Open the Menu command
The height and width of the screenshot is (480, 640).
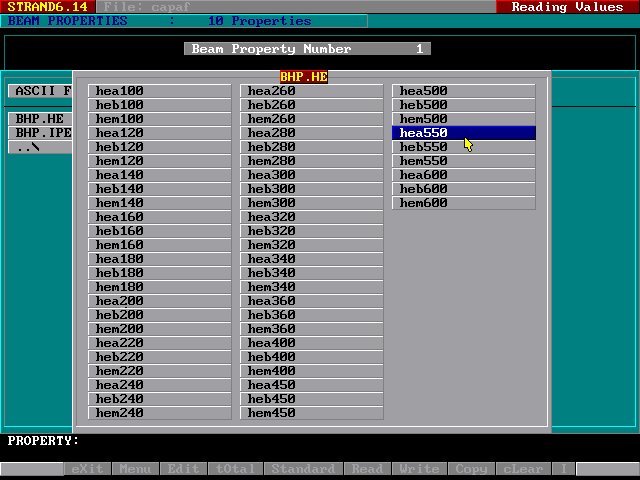(136, 469)
